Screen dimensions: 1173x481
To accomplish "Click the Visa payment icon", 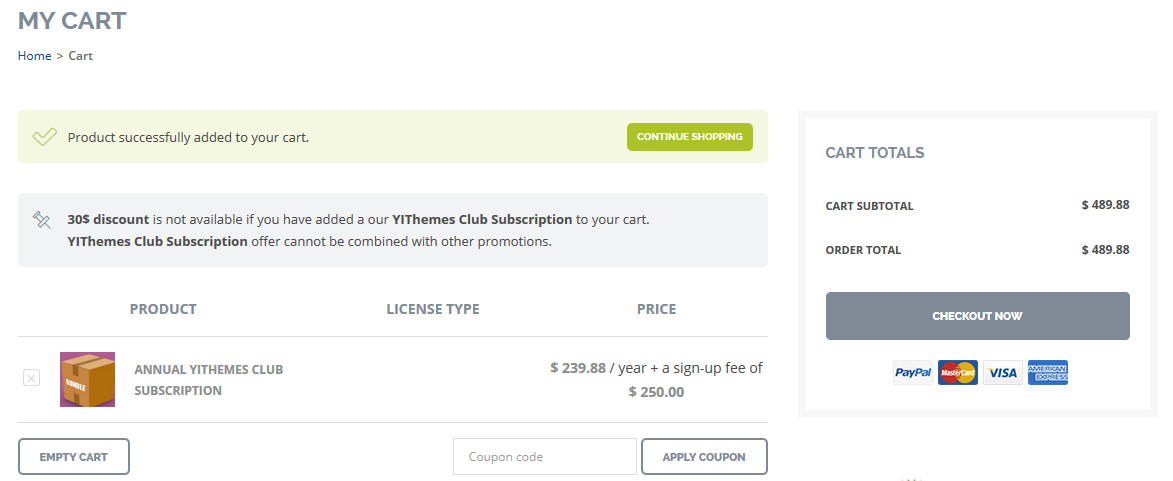I will pyautogui.click(x=1002, y=373).
